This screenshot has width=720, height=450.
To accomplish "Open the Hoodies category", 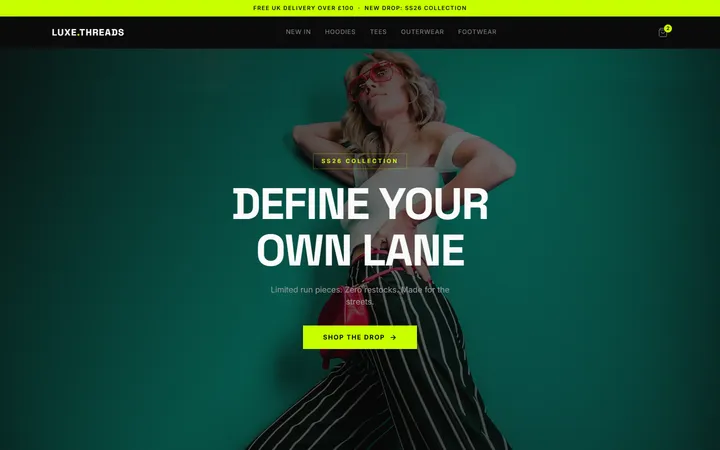I will [x=340, y=32].
